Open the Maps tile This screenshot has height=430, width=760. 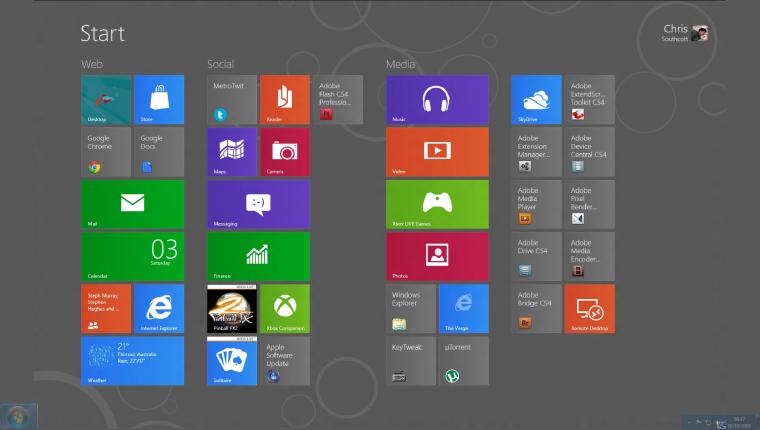pos(232,152)
